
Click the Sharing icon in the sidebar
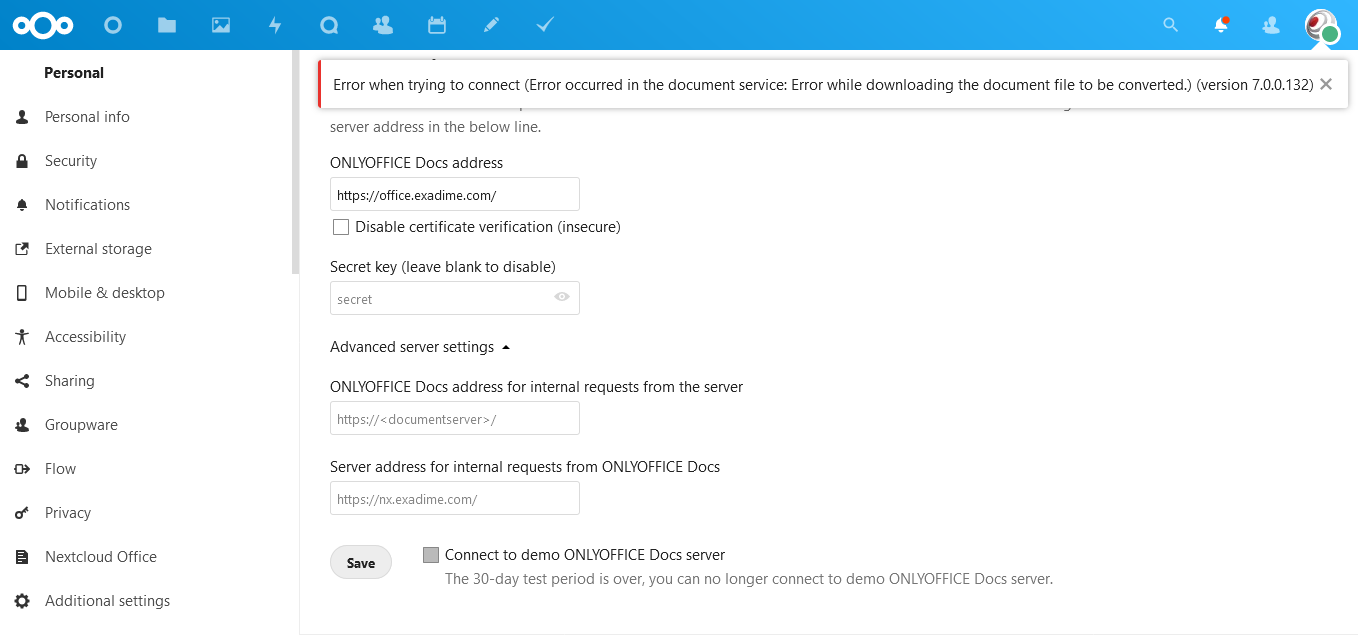click(22, 381)
